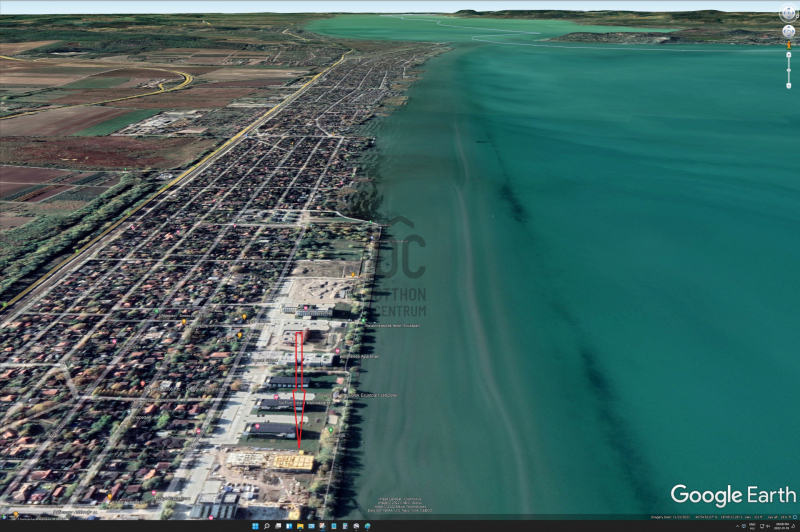This screenshot has height=532, width=800.
Task: Zoom out with the minus button
Action: (x=788, y=87)
